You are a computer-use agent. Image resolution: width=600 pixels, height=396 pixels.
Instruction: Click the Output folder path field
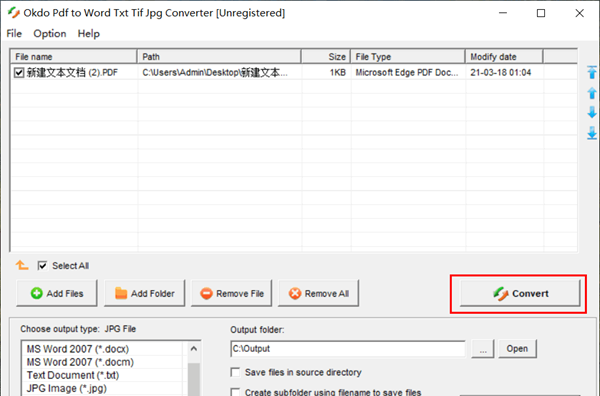point(348,349)
